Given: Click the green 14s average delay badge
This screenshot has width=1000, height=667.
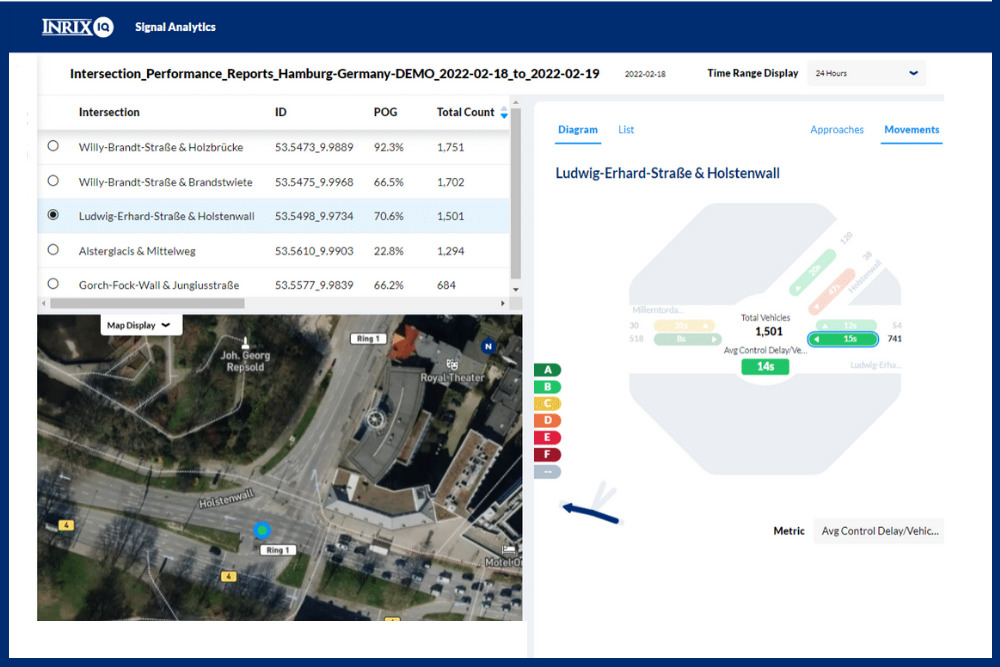Looking at the screenshot, I should (x=765, y=367).
